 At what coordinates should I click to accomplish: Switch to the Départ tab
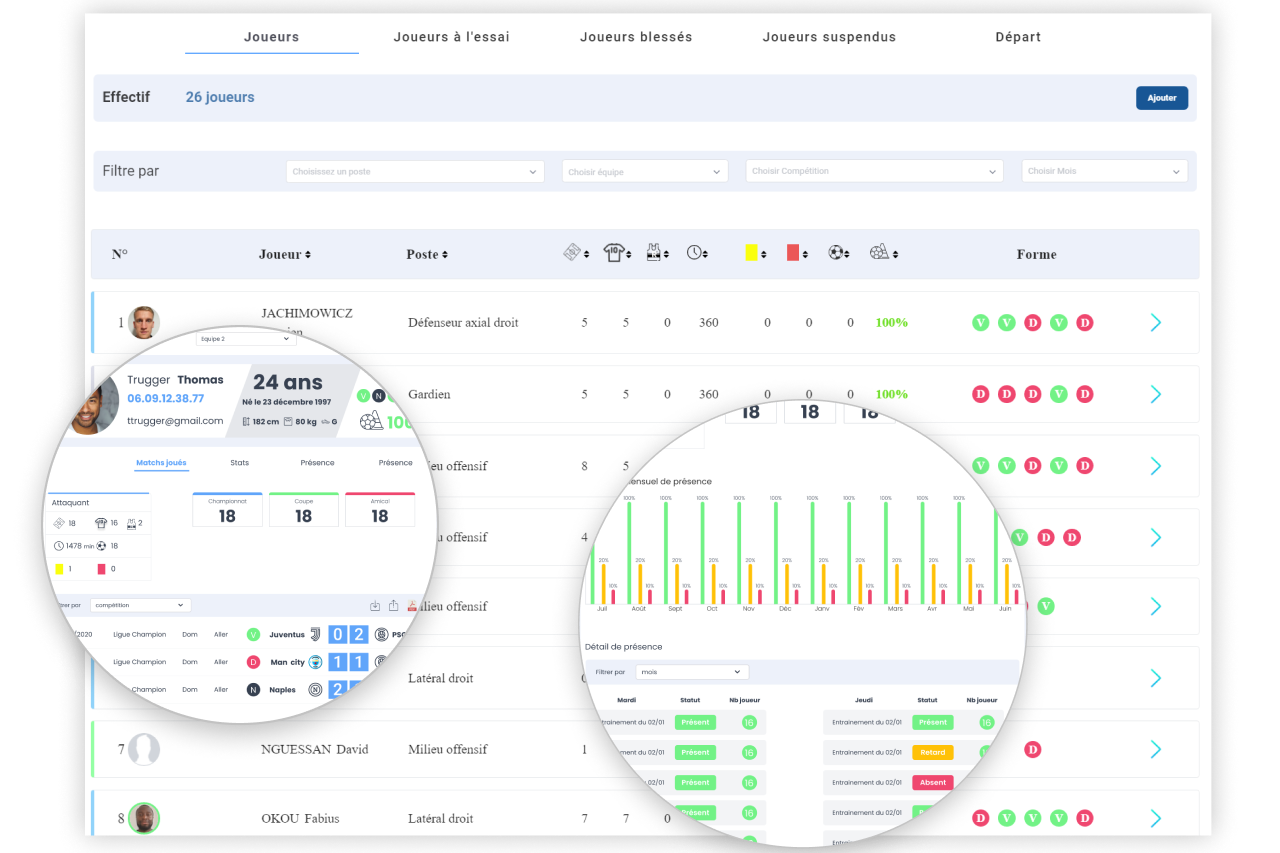(1018, 37)
